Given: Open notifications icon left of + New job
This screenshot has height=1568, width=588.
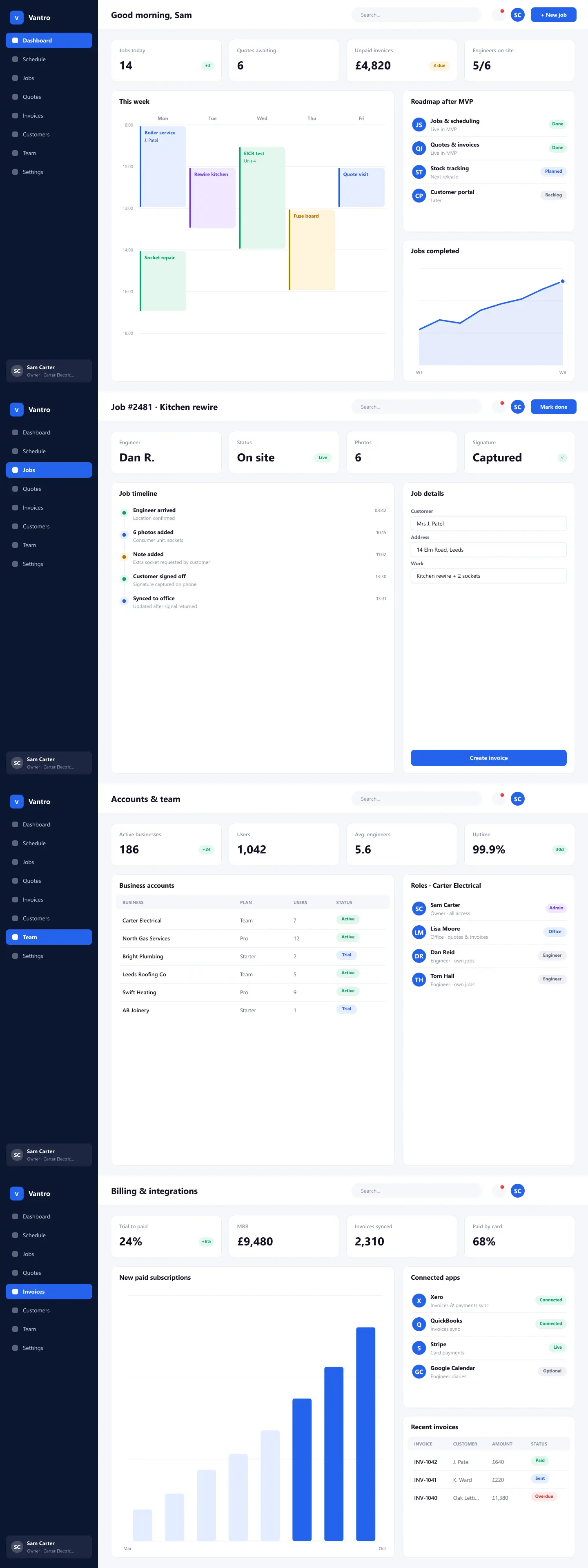Looking at the screenshot, I should [x=499, y=15].
